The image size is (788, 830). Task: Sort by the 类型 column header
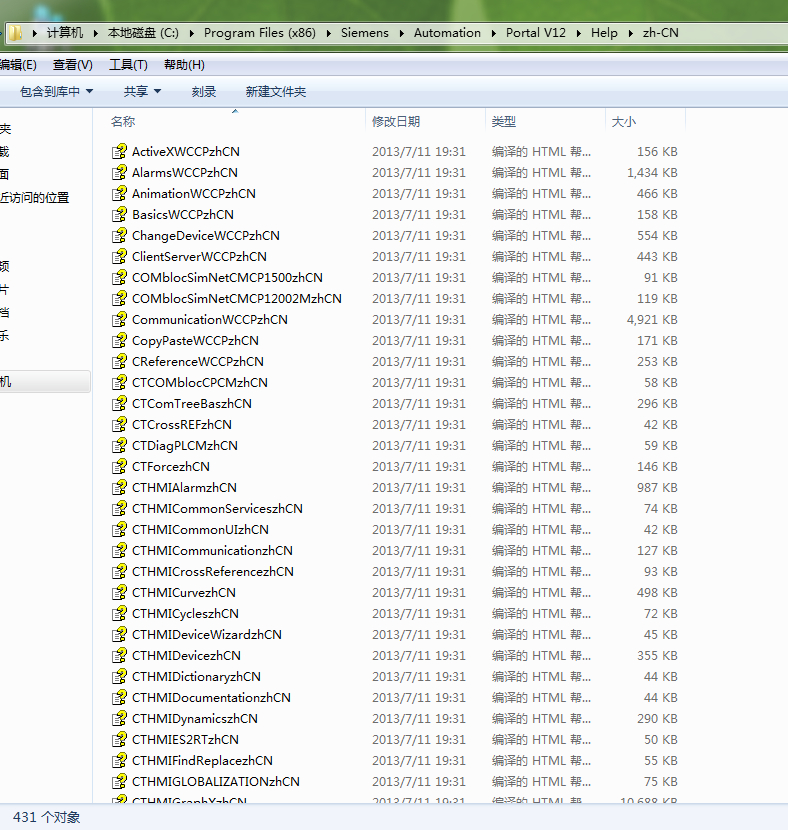pyautogui.click(x=504, y=122)
